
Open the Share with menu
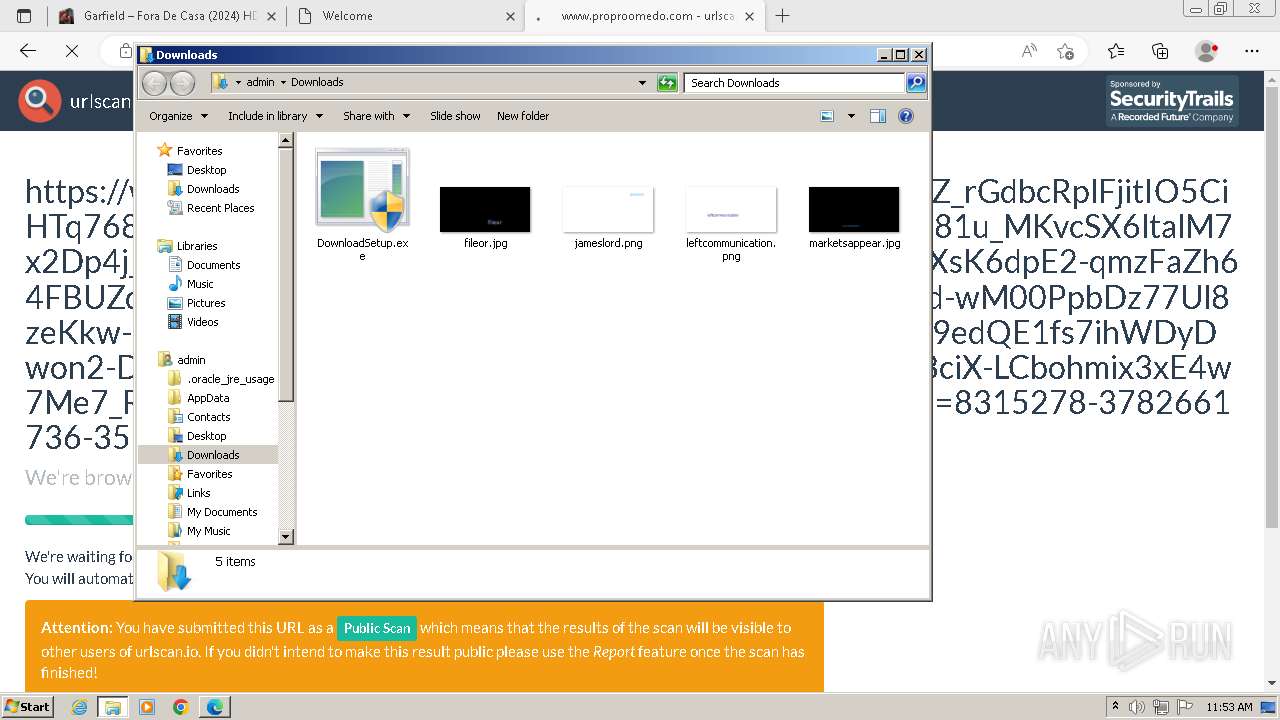coord(376,116)
